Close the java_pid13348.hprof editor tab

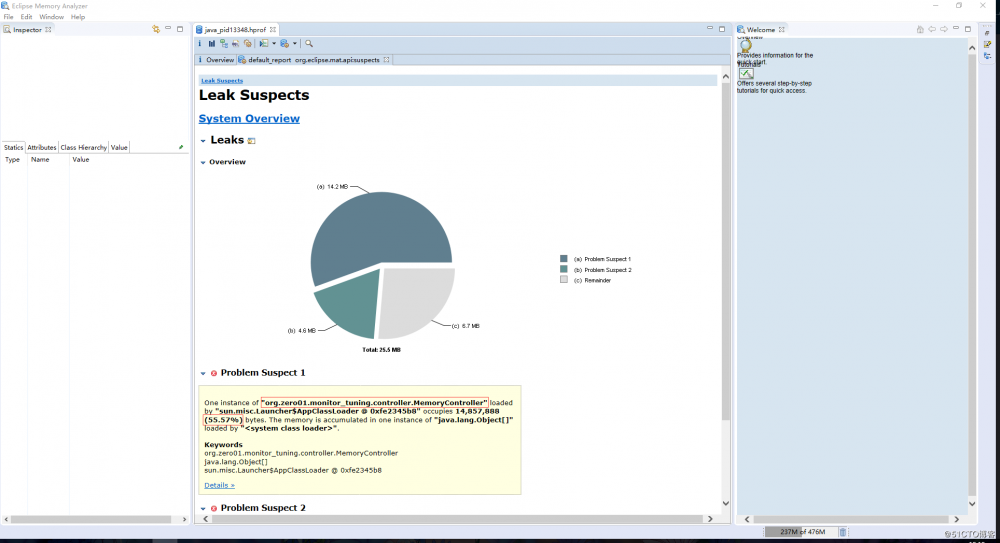[273, 29]
